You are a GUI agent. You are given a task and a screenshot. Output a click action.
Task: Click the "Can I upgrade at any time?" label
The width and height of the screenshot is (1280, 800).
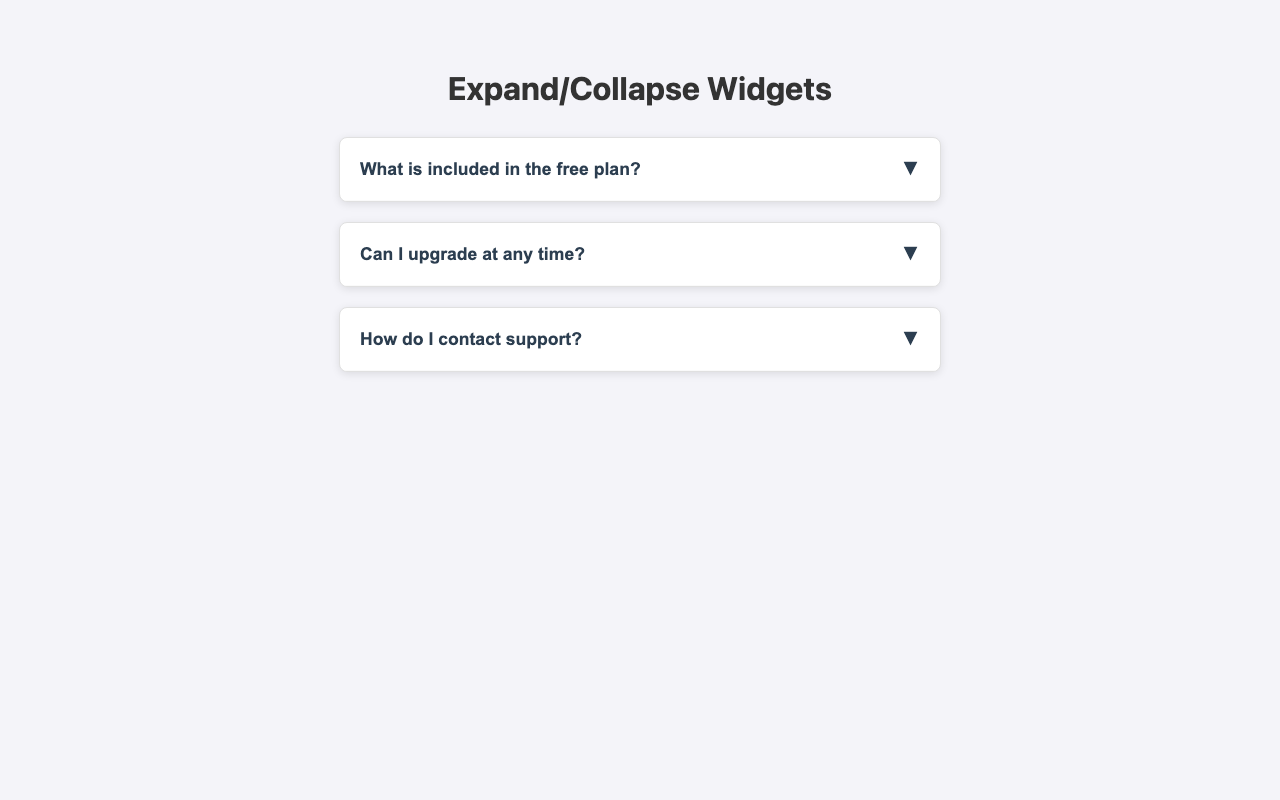click(472, 254)
